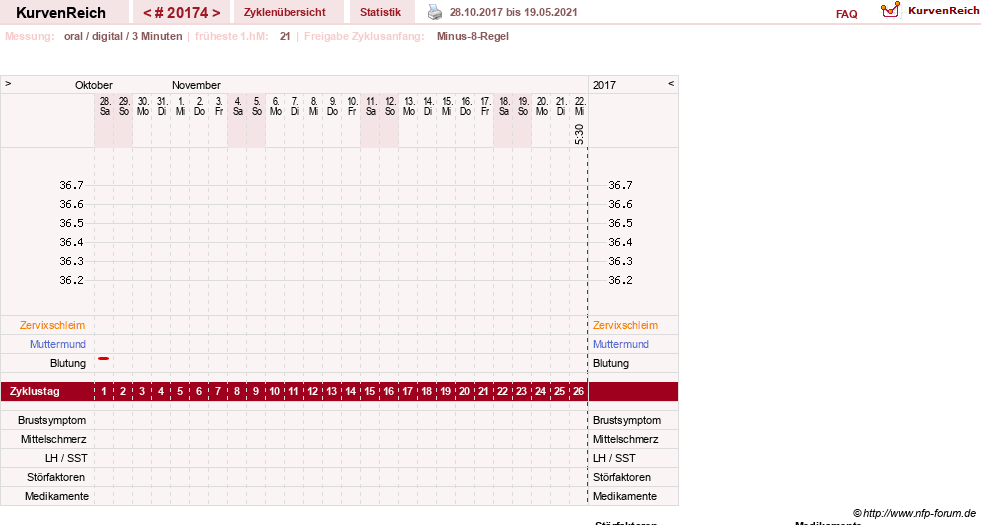This screenshot has width=981, height=525.
Task: Click the 'oral / digital / 3 Minuten' value
Action: pyautogui.click(x=123, y=36)
